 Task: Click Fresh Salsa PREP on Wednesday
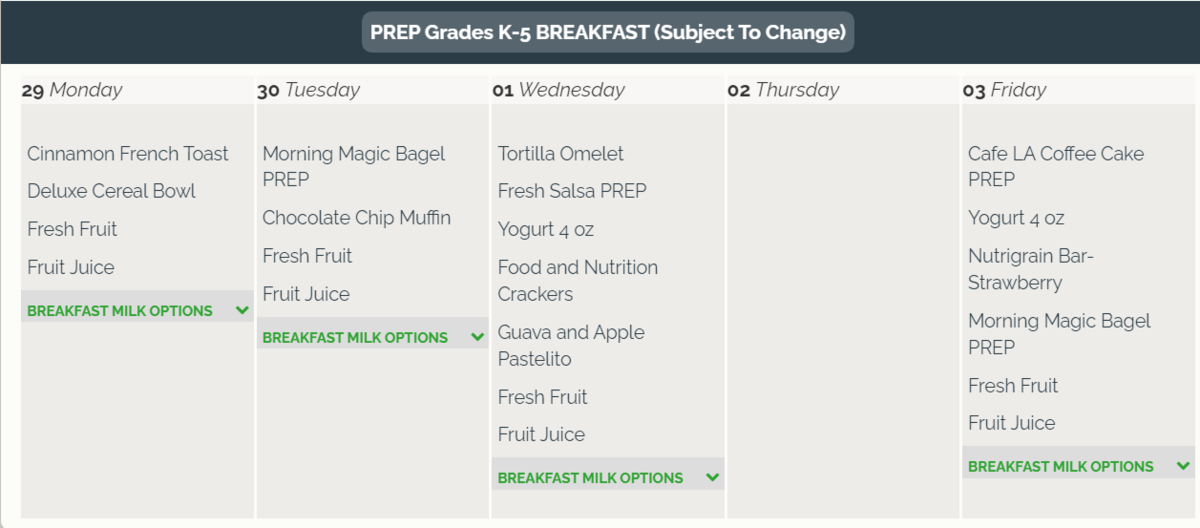pyautogui.click(x=572, y=191)
